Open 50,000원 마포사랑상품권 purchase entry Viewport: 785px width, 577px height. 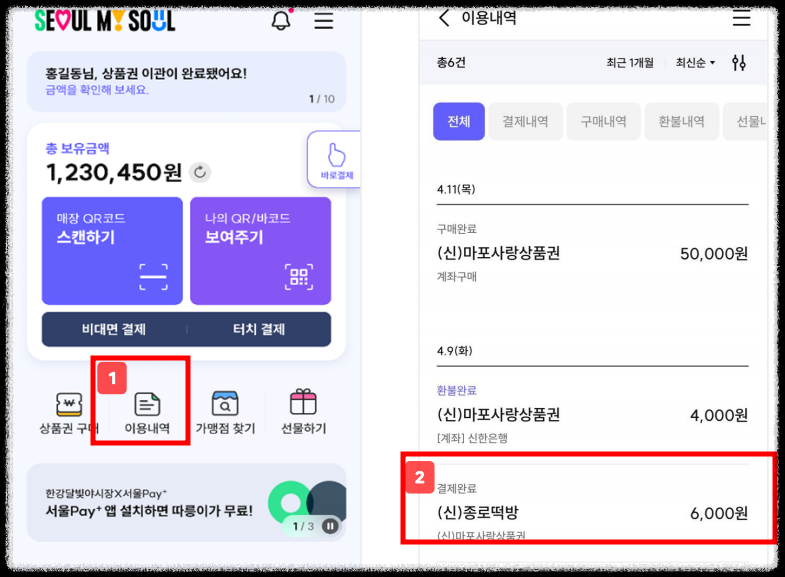click(x=592, y=253)
